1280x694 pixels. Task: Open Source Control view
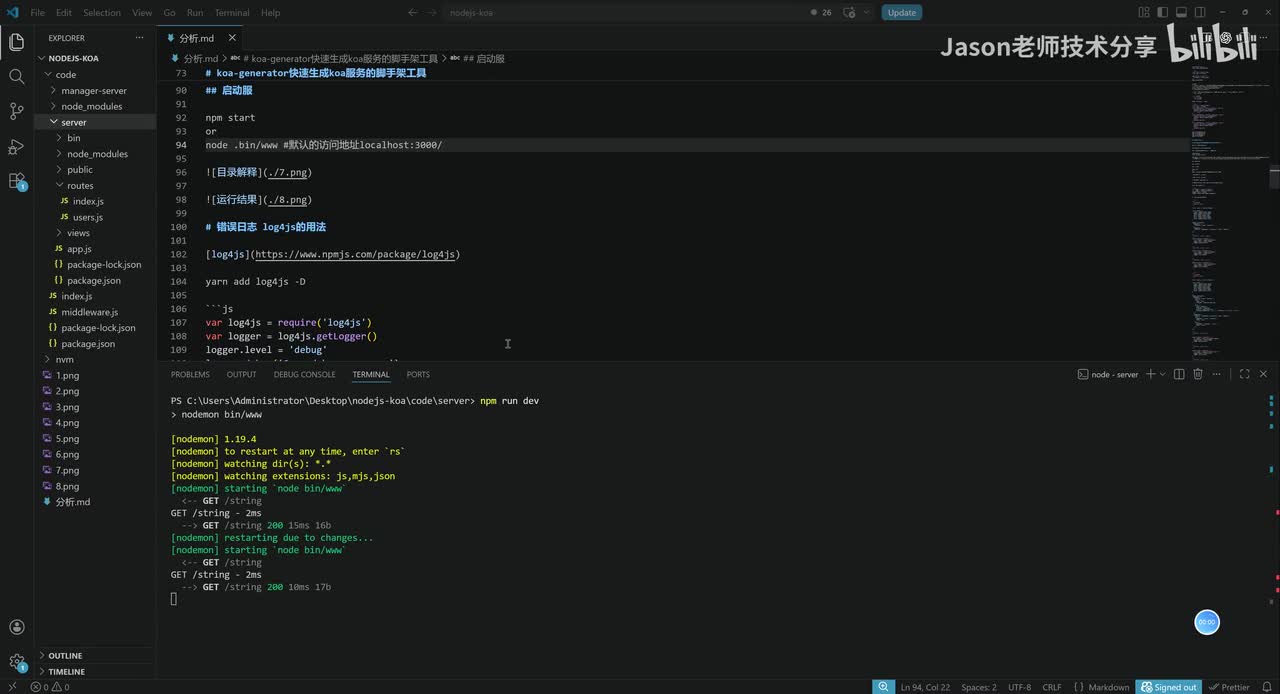point(16,111)
